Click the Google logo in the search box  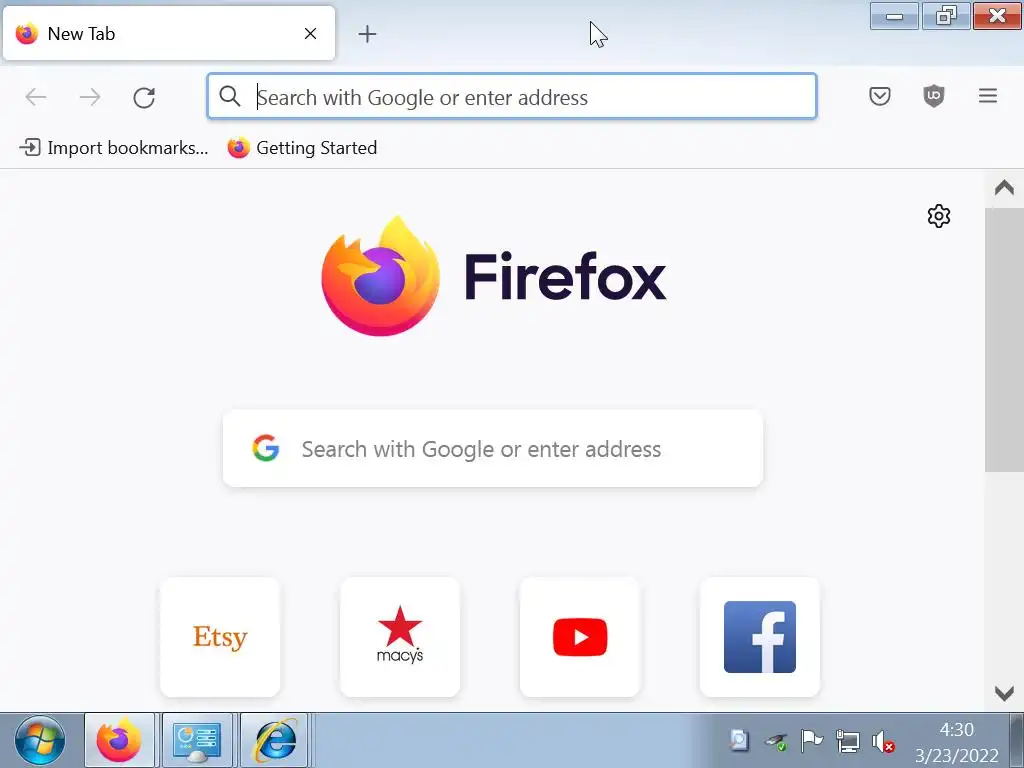coord(266,449)
